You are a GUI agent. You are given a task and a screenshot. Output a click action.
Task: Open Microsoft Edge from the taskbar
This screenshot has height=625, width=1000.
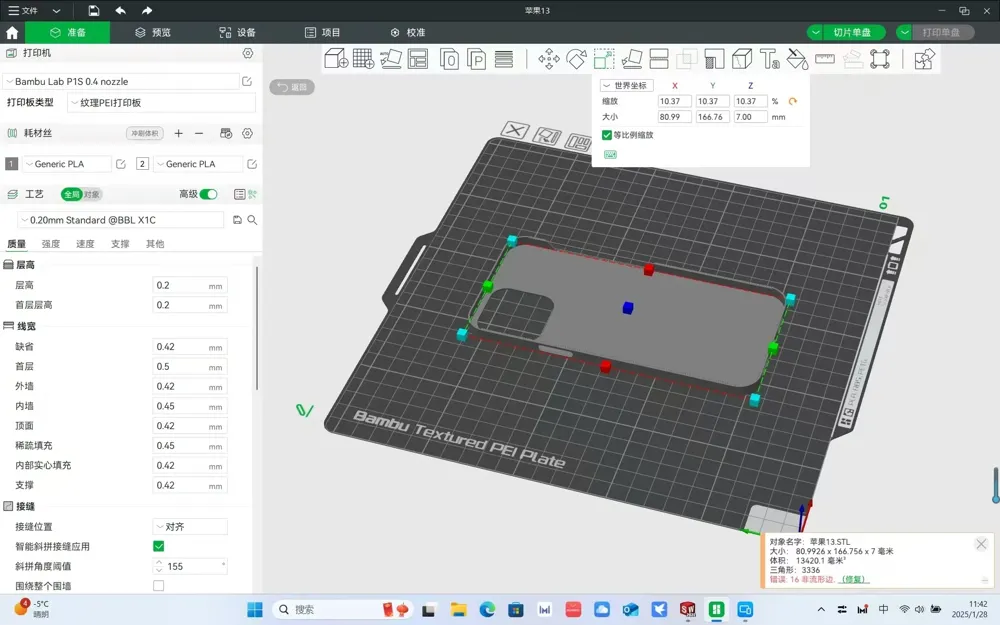[x=487, y=610]
